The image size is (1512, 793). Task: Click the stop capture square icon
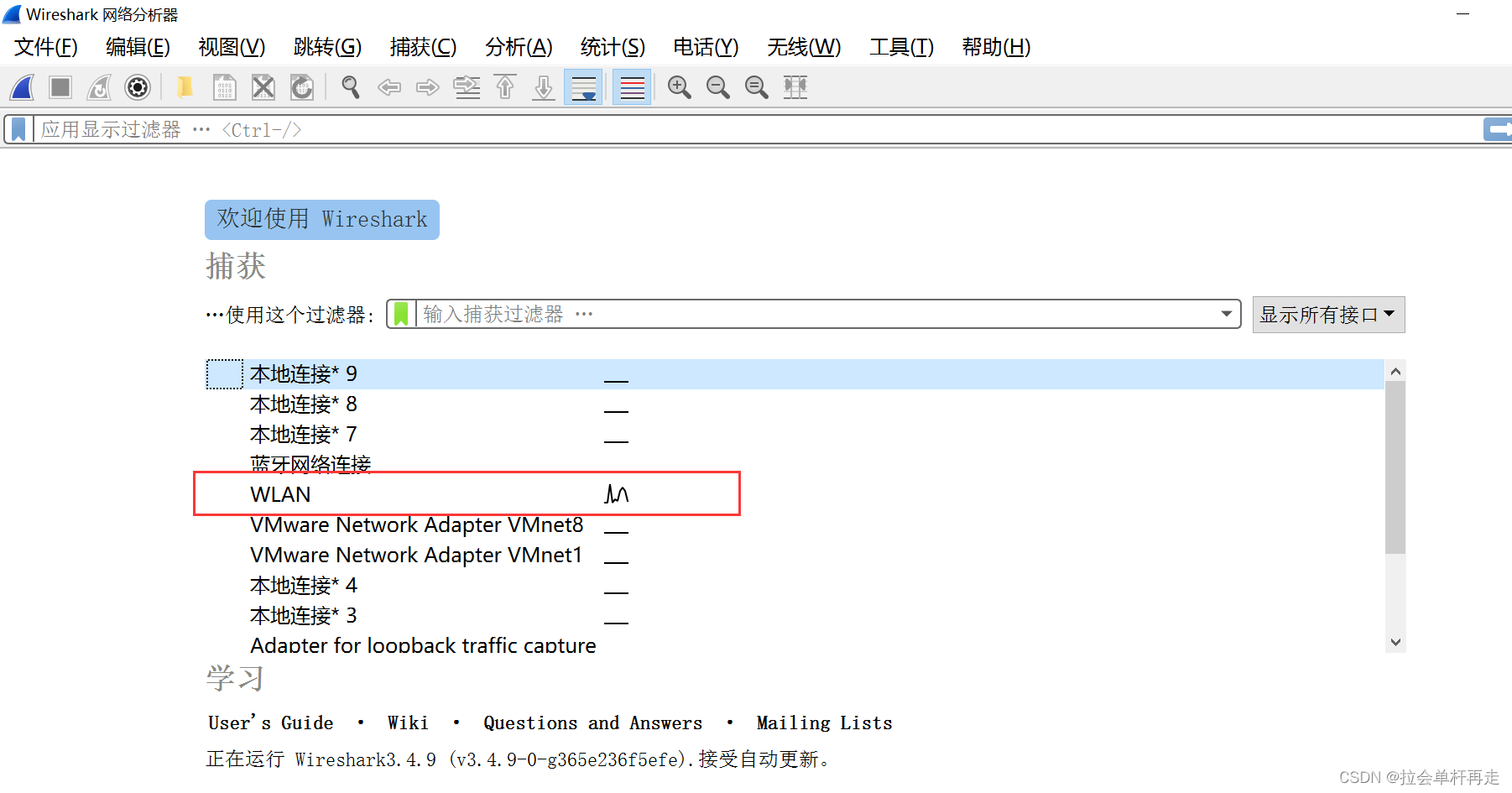coord(60,87)
